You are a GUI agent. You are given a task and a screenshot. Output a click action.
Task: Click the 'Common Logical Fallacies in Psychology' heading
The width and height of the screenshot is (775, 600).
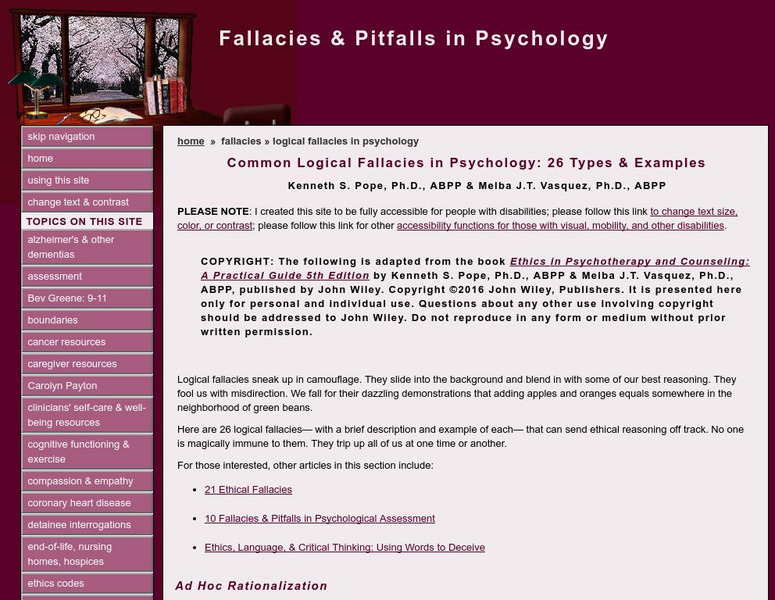click(466, 163)
